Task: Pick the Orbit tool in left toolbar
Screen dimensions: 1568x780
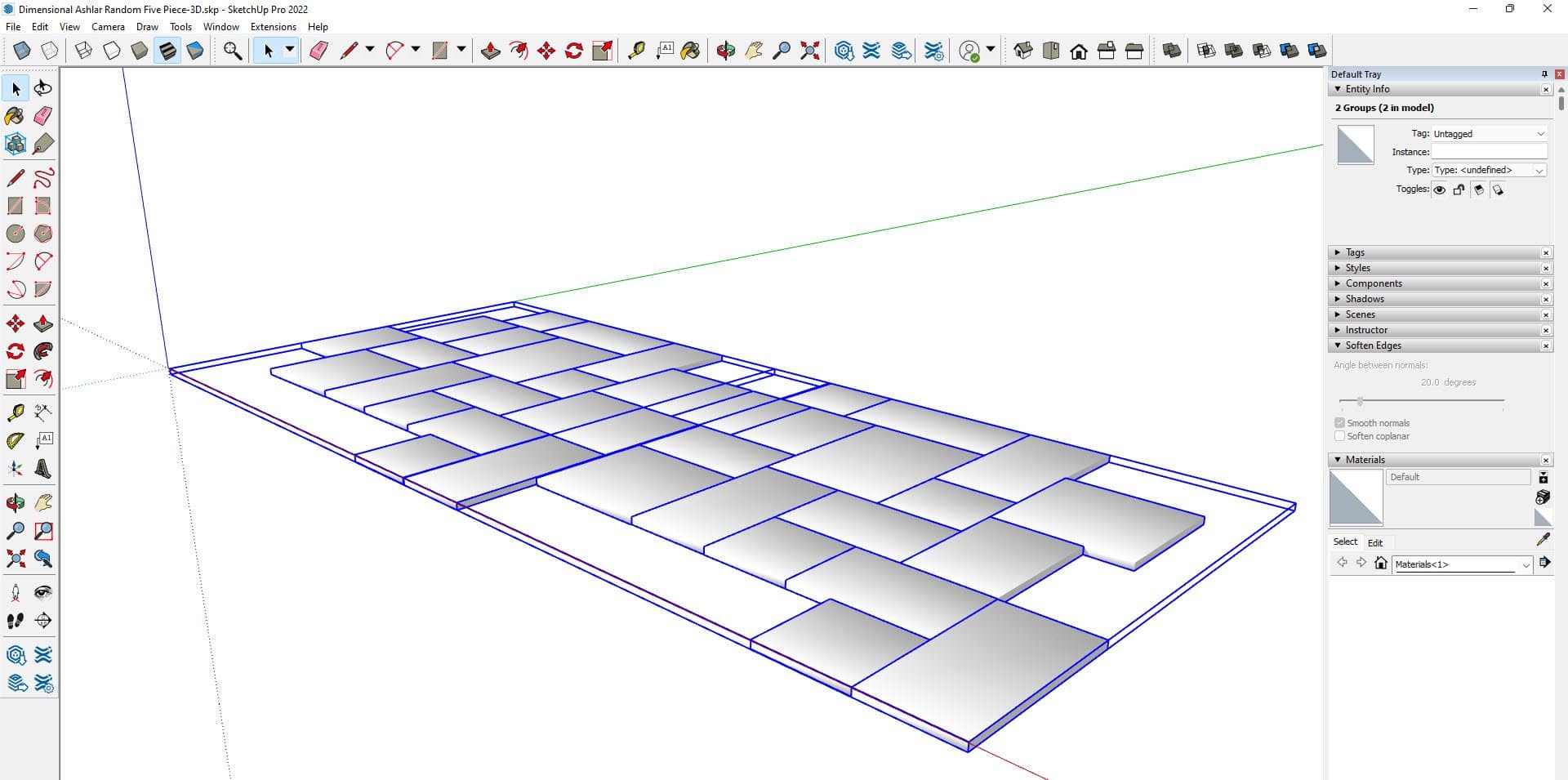Action: [15, 502]
